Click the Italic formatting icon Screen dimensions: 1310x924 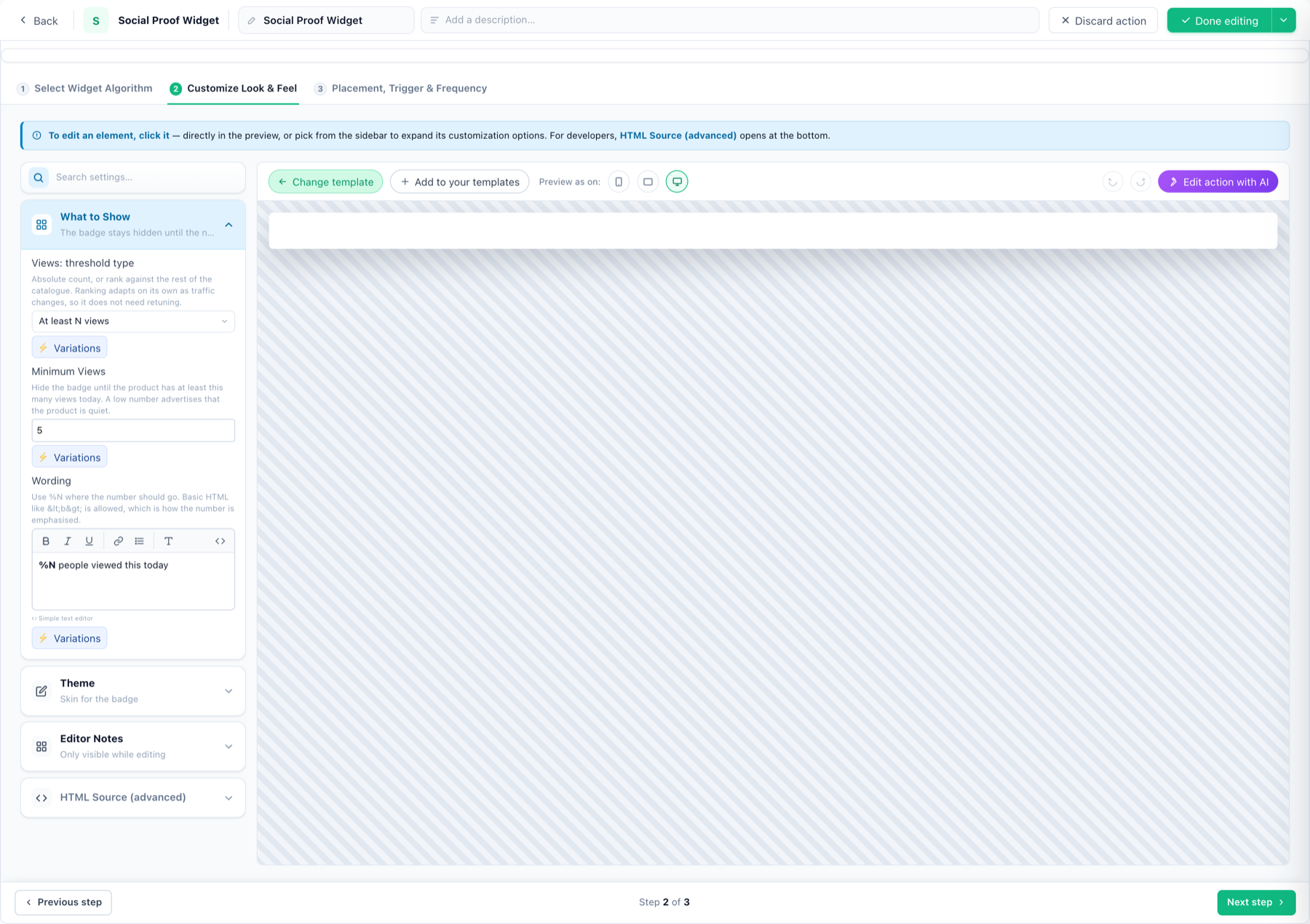68,541
